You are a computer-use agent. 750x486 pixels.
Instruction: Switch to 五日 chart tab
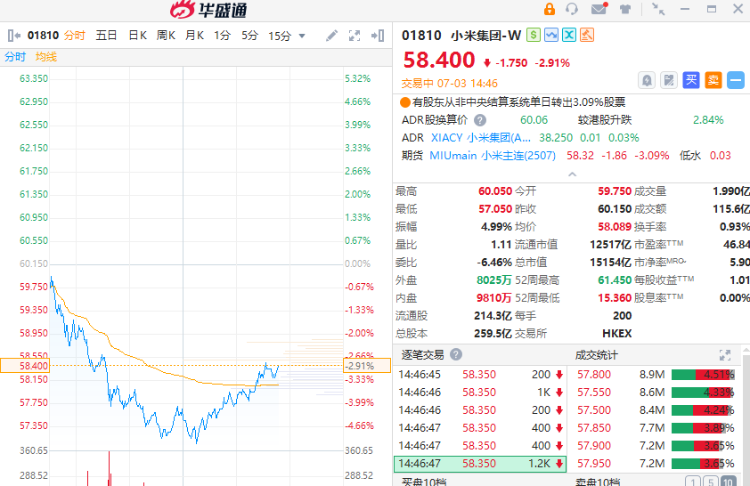click(x=106, y=35)
